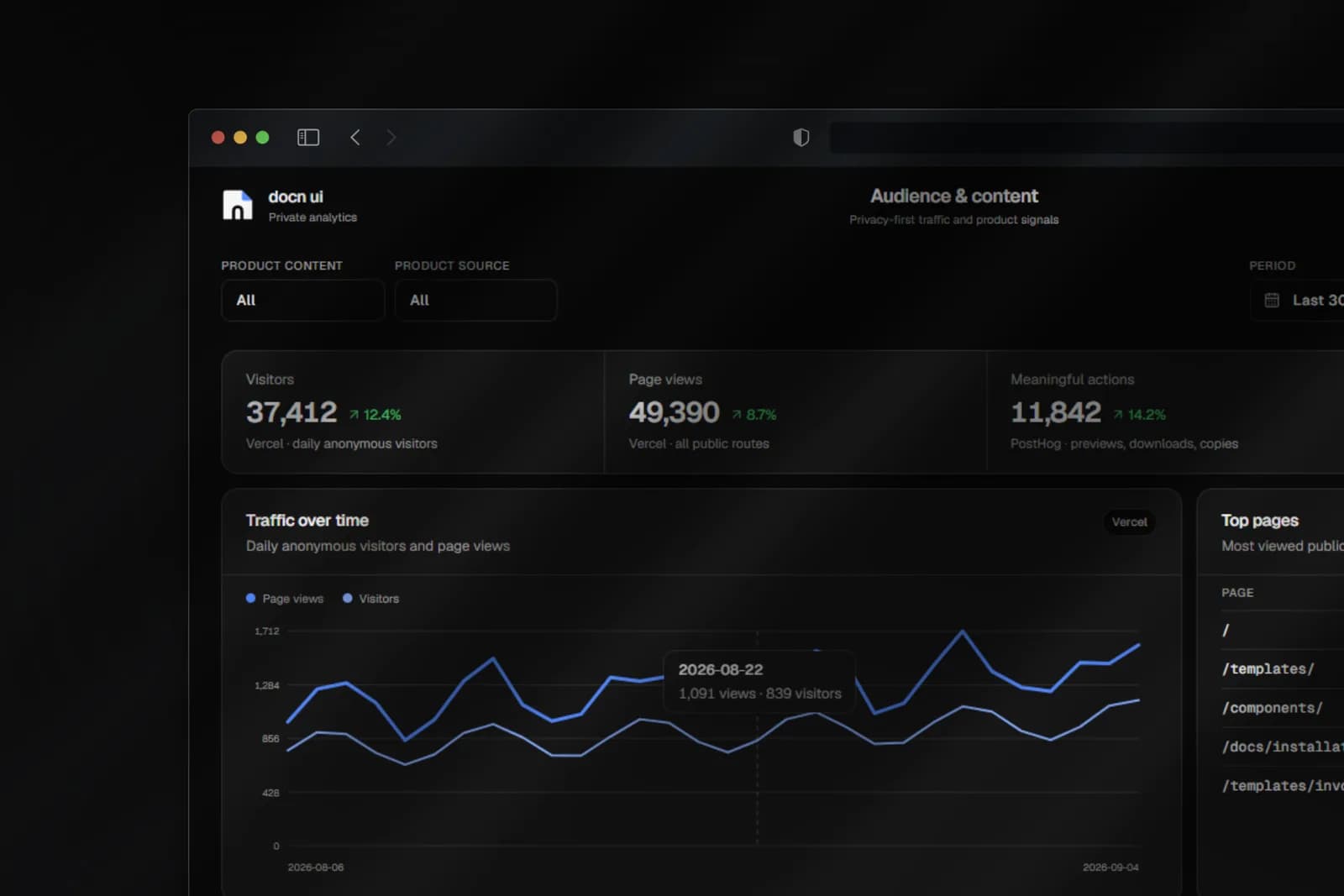The width and height of the screenshot is (1344, 896).
Task: Click the 12.4% visitors growth figure
Action: coord(382,415)
